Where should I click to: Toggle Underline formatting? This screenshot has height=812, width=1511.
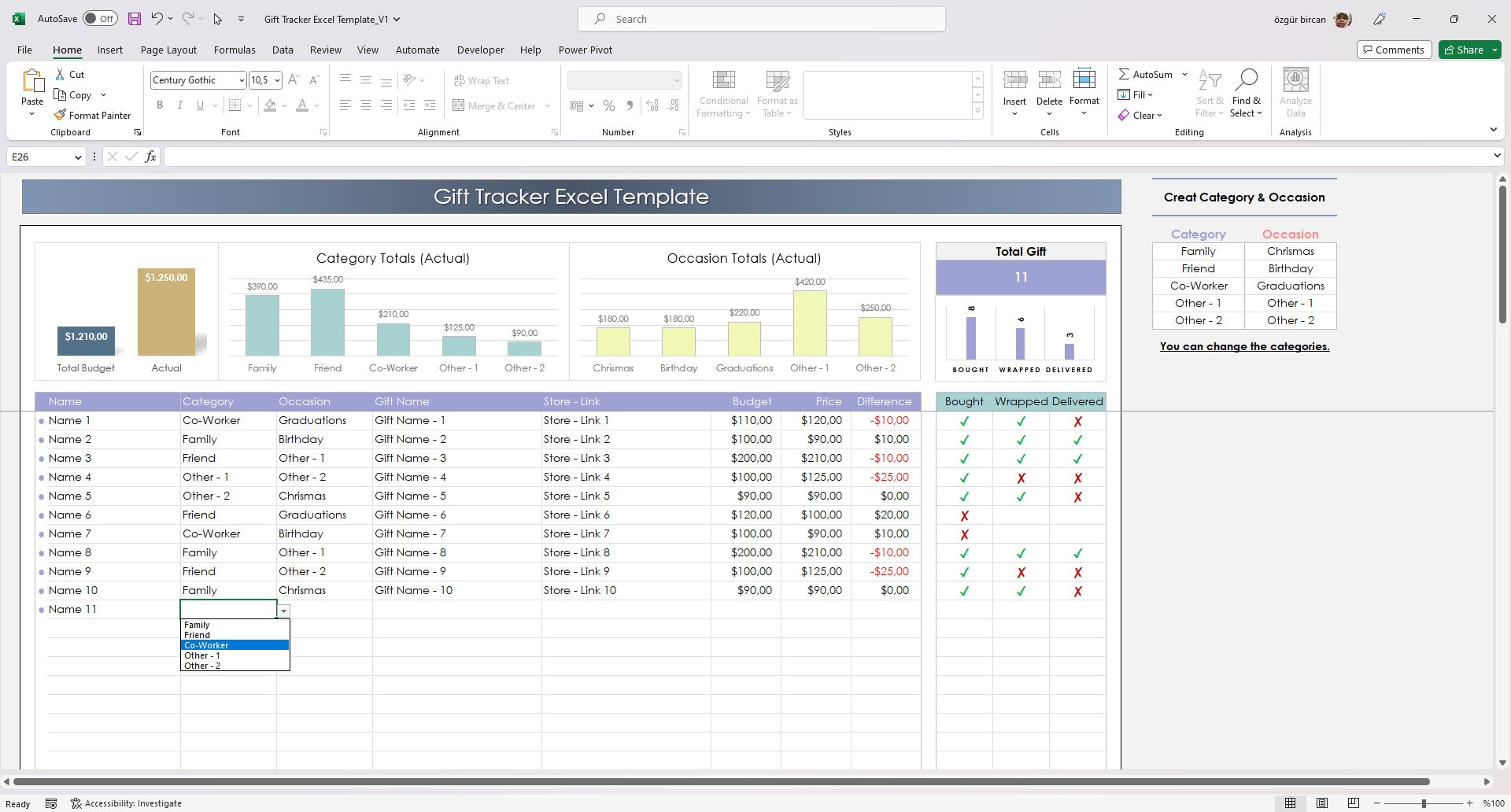tap(199, 105)
